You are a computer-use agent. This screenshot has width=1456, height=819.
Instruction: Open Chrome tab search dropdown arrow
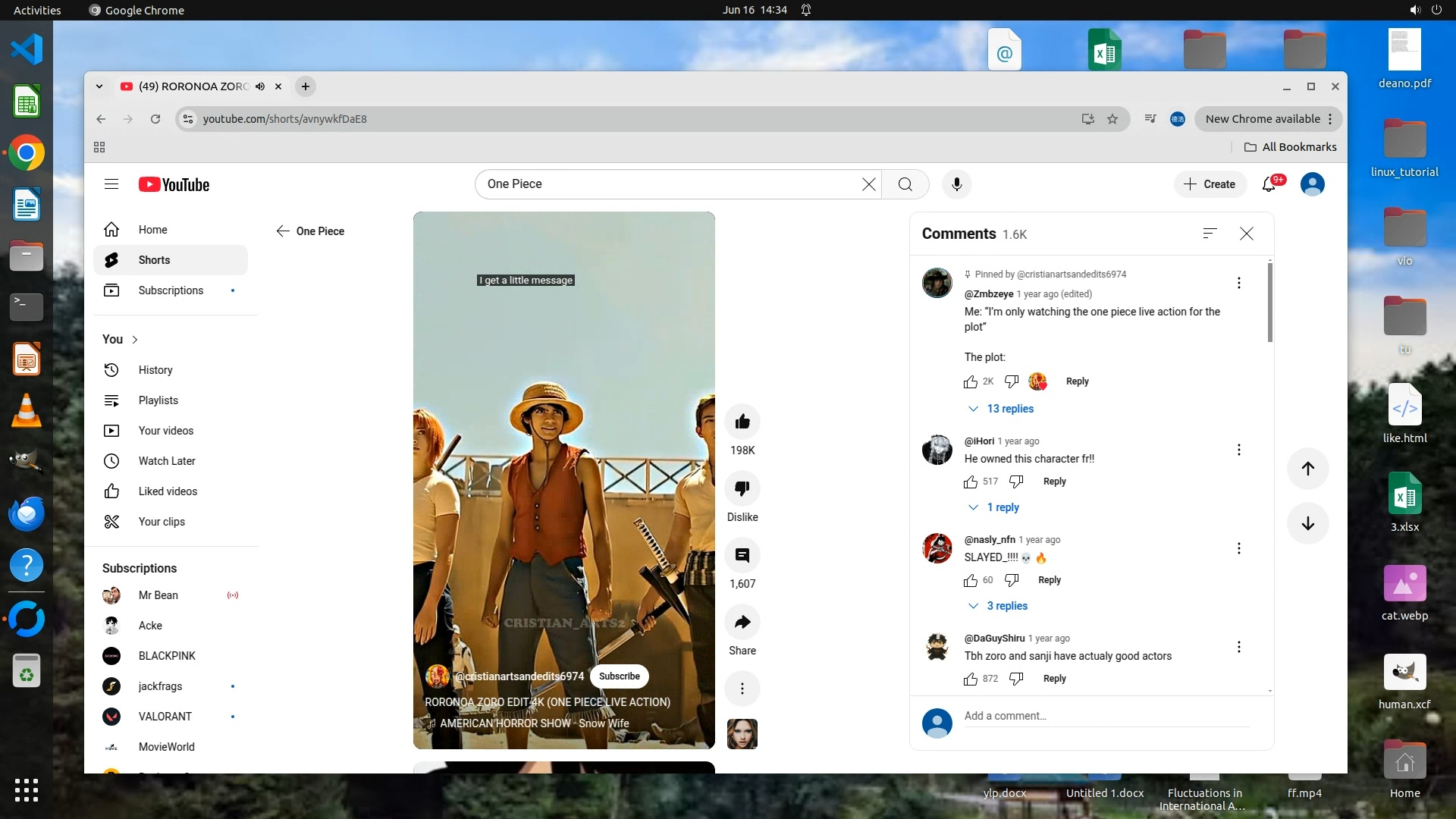point(99,86)
